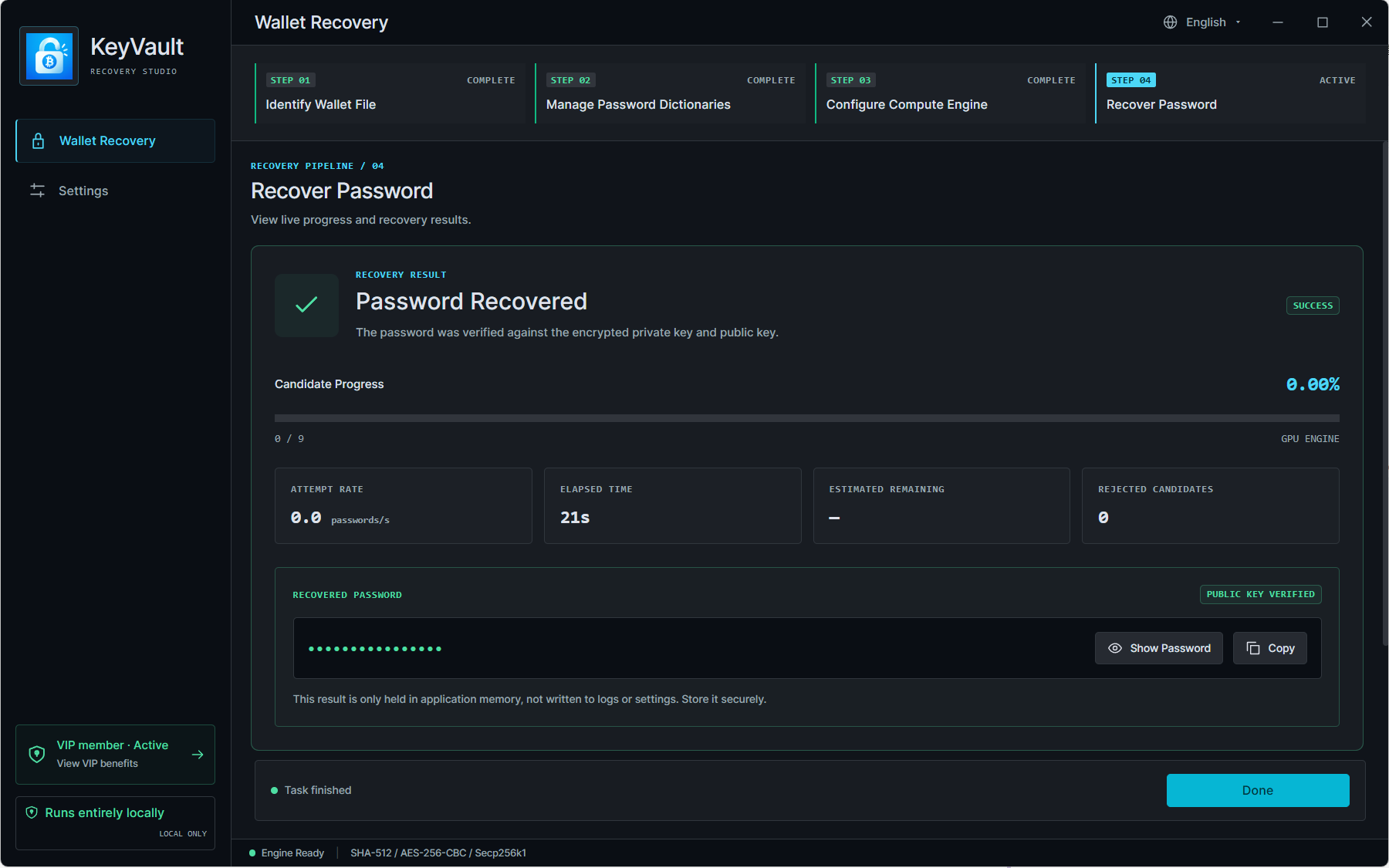Click the Done button
This screenshot has height=868, width=1389.
point(1258,791)
